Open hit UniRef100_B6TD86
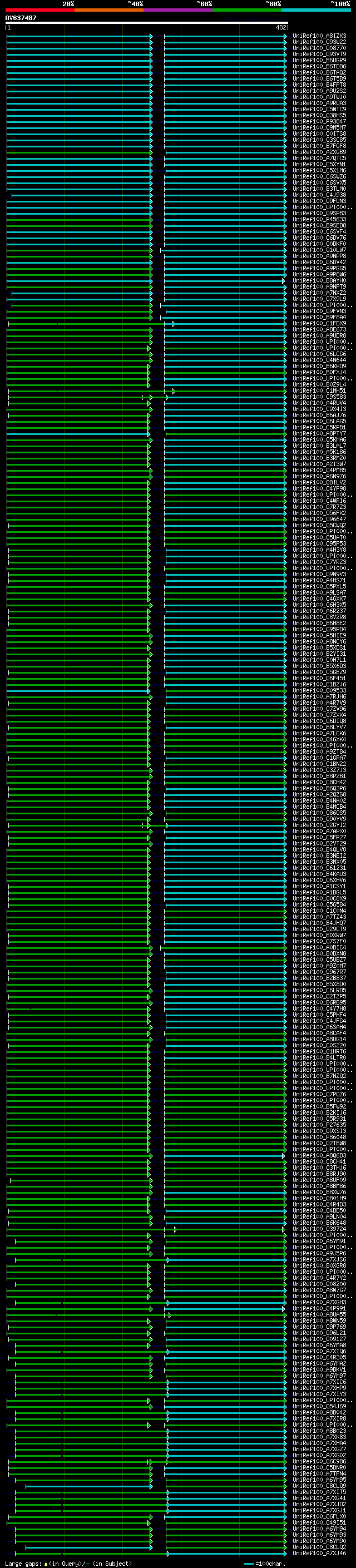This screenshot has width=356, height=1568. click(319, 66)
